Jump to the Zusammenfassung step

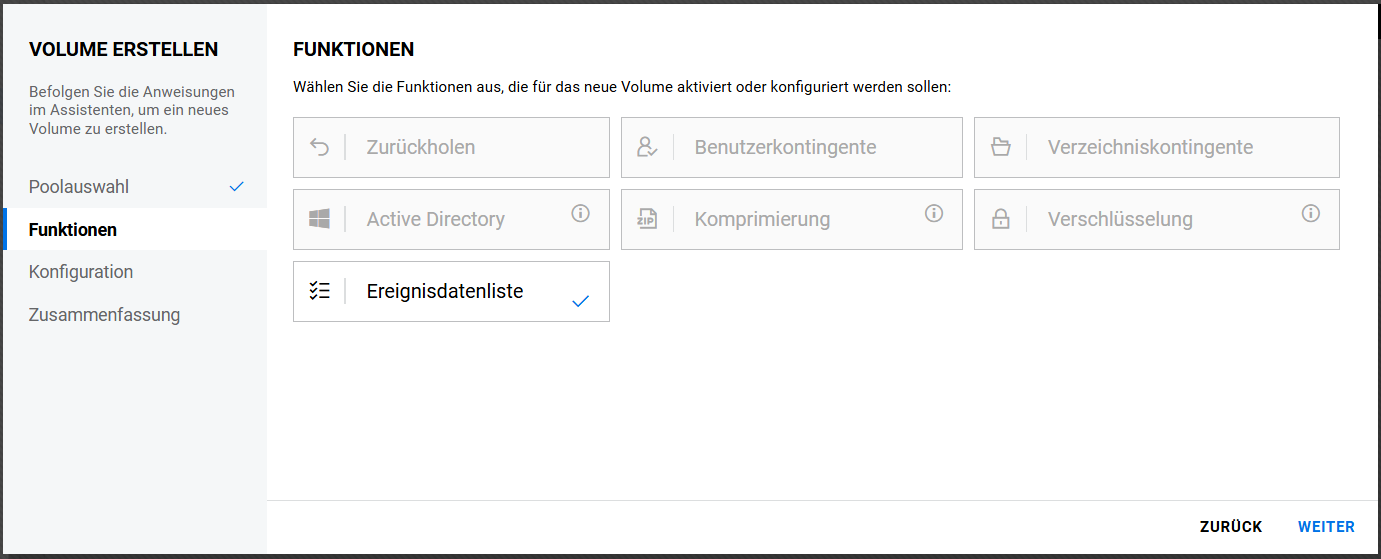(x=104, y=315)
